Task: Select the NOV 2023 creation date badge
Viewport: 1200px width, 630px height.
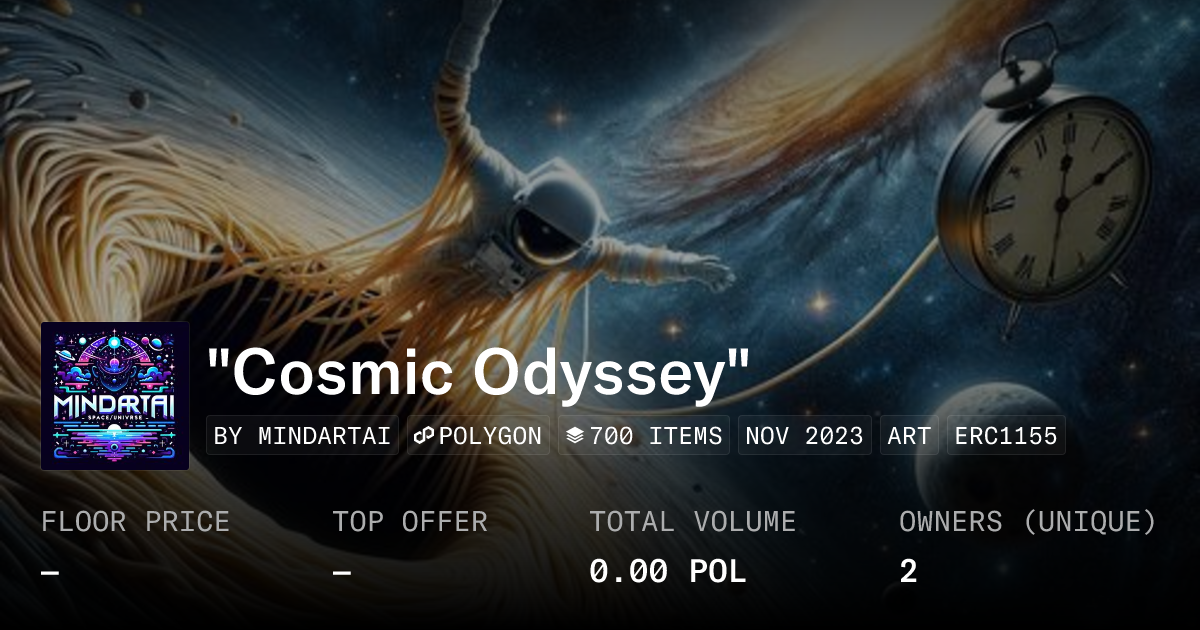Action: coord(804,436)
